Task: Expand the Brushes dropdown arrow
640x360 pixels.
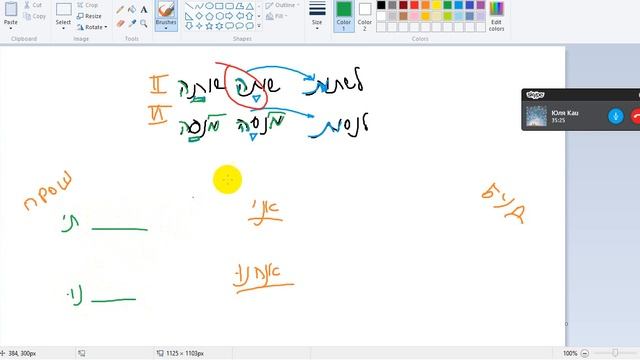Action: 166,28
